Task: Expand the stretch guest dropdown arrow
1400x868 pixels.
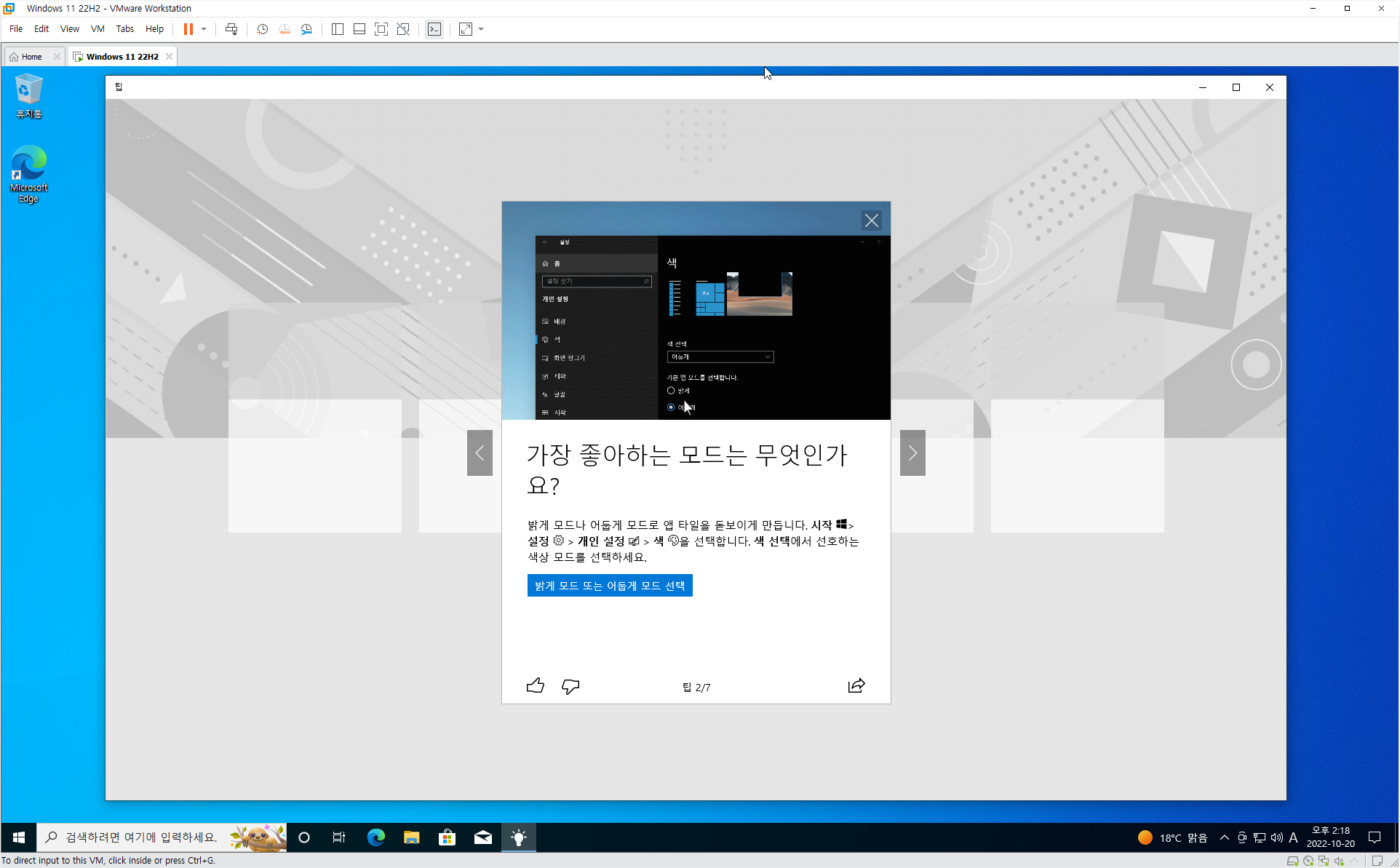Action: [x=481, y=29]
